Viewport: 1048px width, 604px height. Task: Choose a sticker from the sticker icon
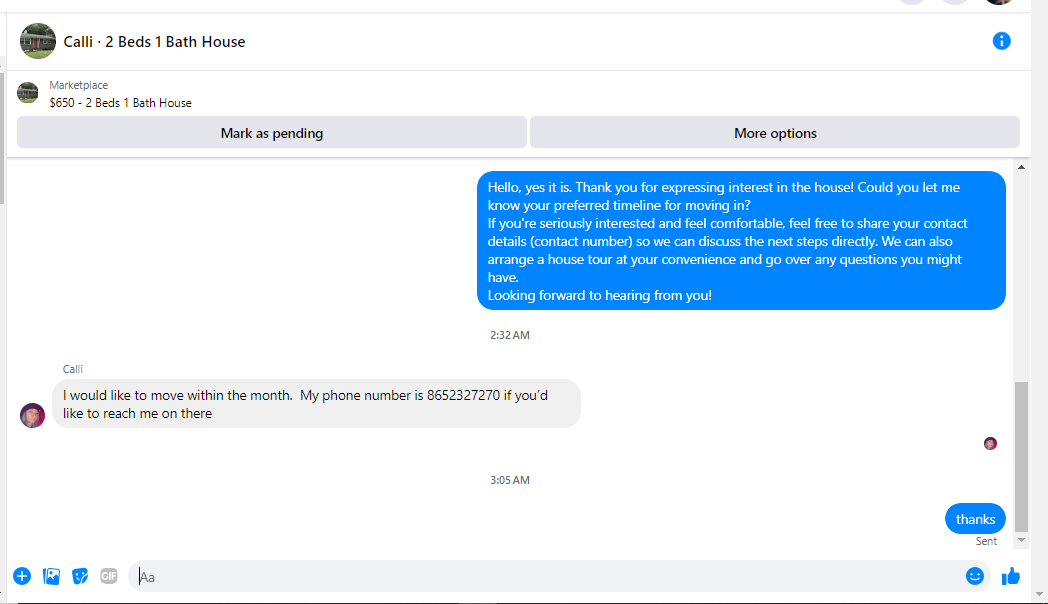point(80,576)
